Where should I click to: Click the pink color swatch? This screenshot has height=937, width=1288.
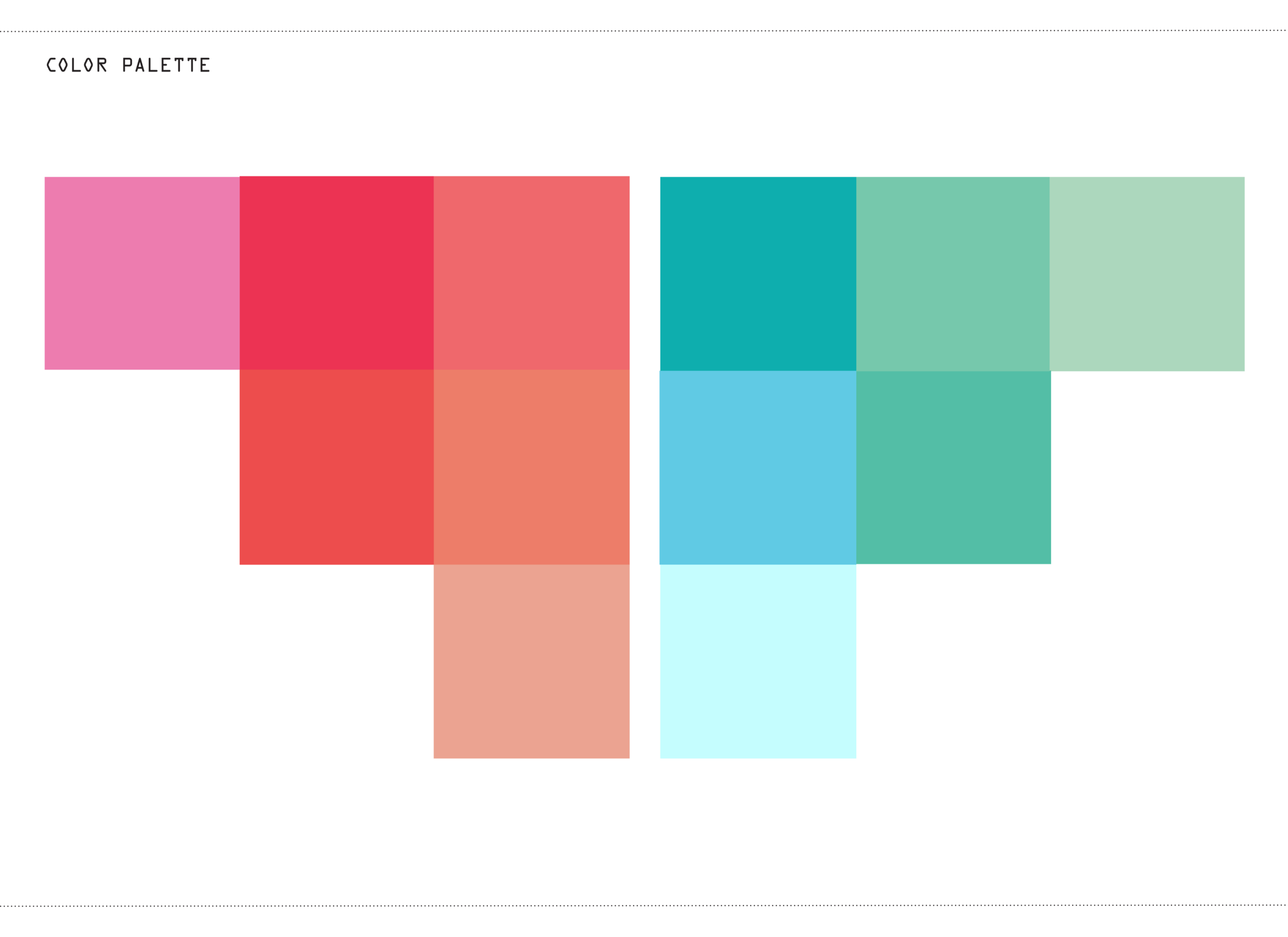coord(142,273)
